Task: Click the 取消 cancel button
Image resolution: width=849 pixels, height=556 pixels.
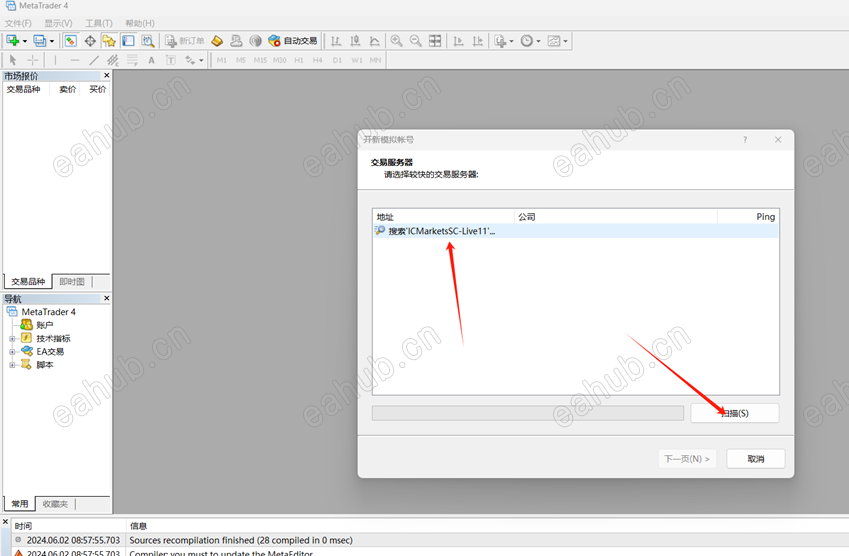Action: click(755, 459)
